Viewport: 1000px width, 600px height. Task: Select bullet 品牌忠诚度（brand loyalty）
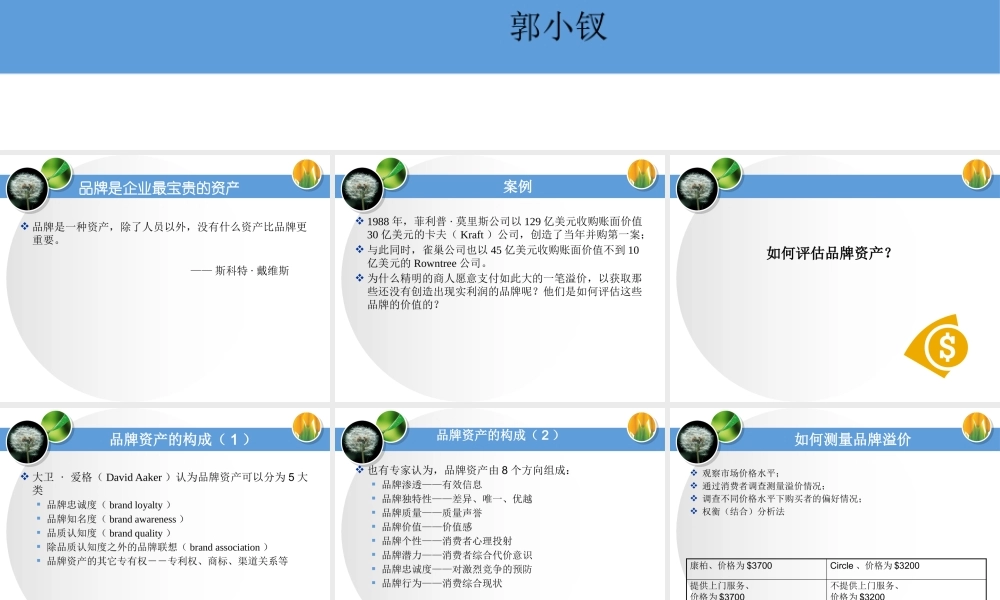(109, 505)
